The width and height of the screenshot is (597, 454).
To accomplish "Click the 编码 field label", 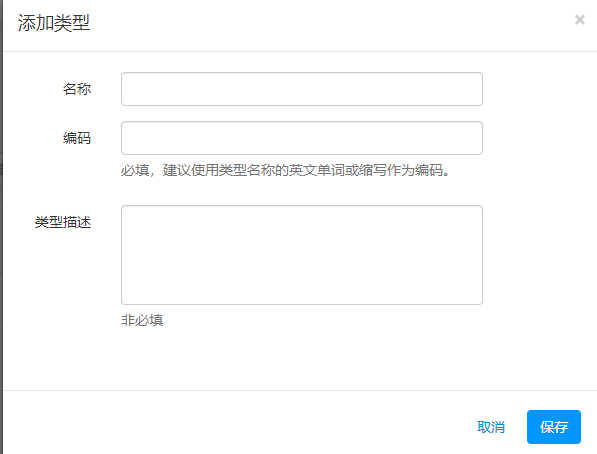I will coord(77,138).
